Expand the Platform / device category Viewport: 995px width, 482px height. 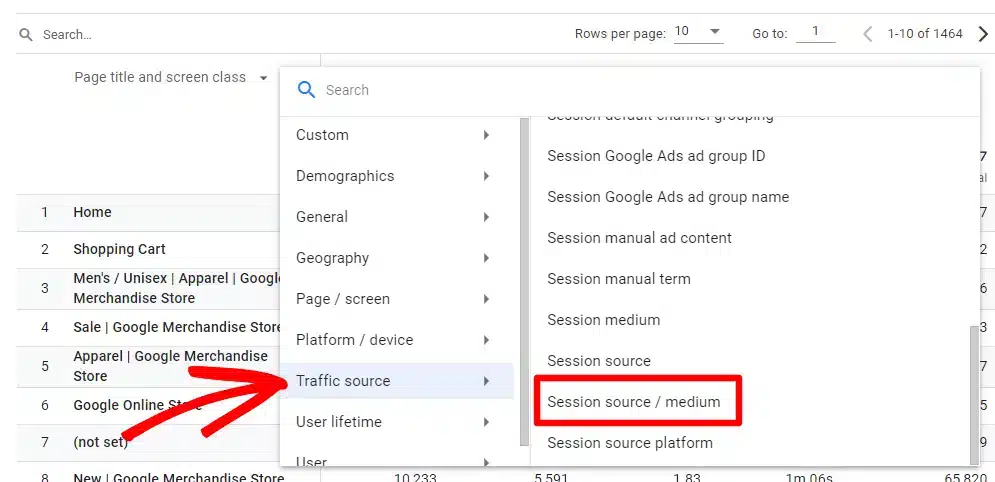[396, 340]
